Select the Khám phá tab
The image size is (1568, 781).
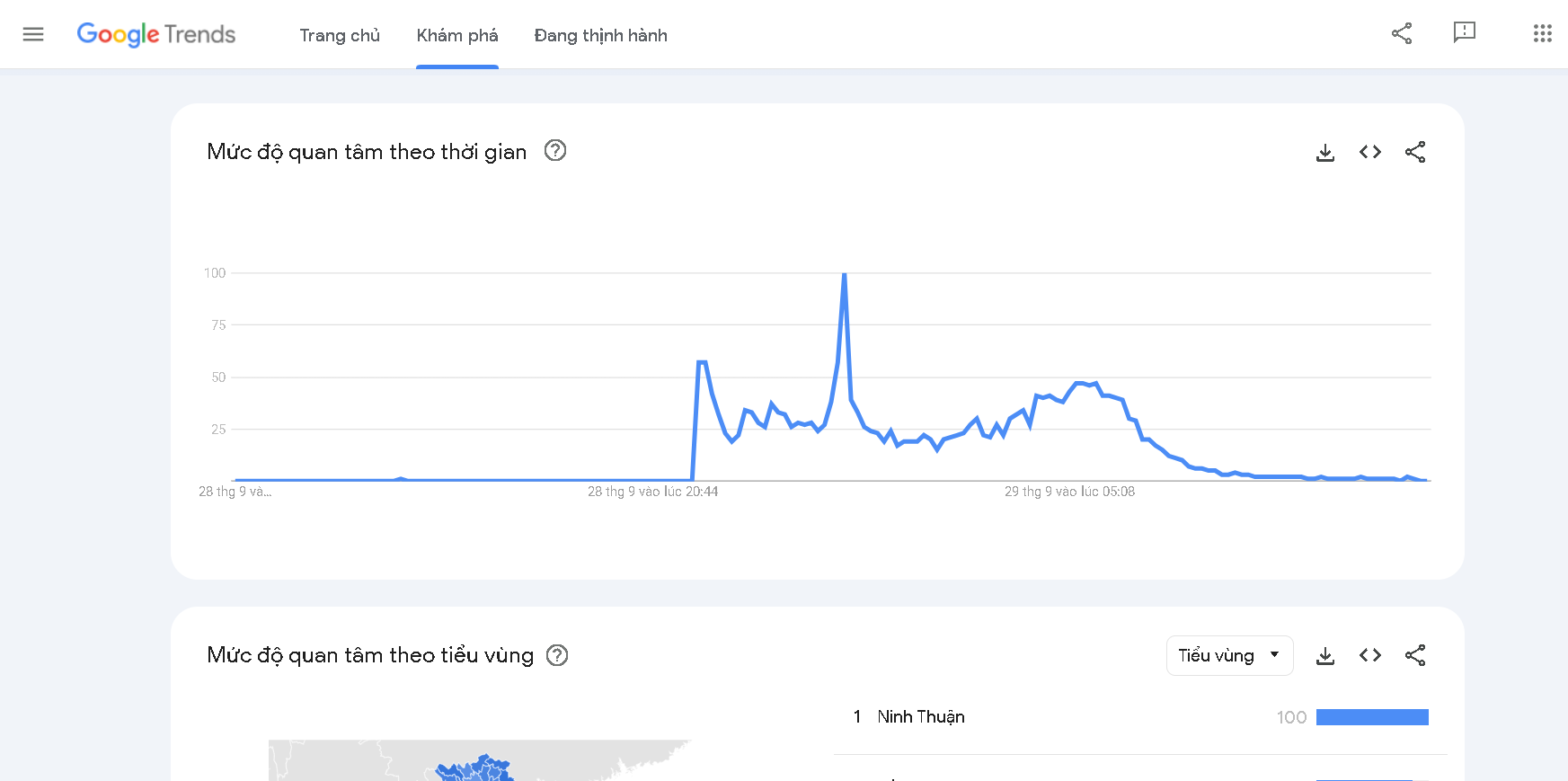pyautogui.click(x=456, y=35)
